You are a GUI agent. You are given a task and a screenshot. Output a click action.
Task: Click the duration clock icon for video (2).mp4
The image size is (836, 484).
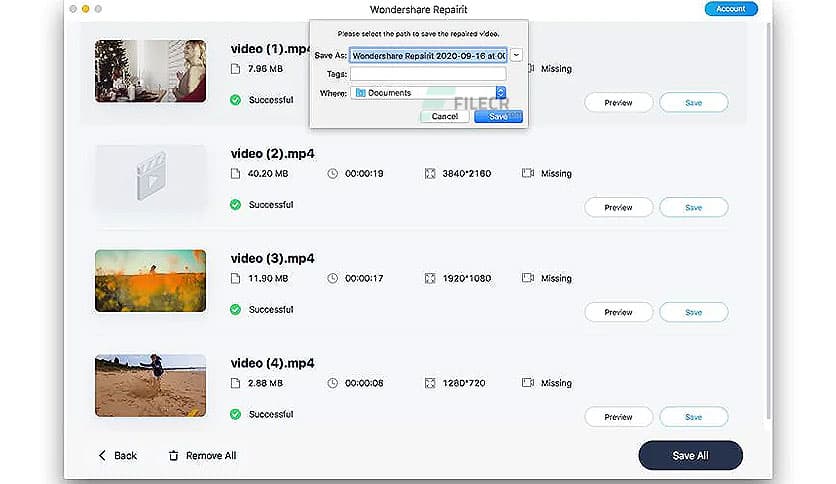tap(333, 173)
